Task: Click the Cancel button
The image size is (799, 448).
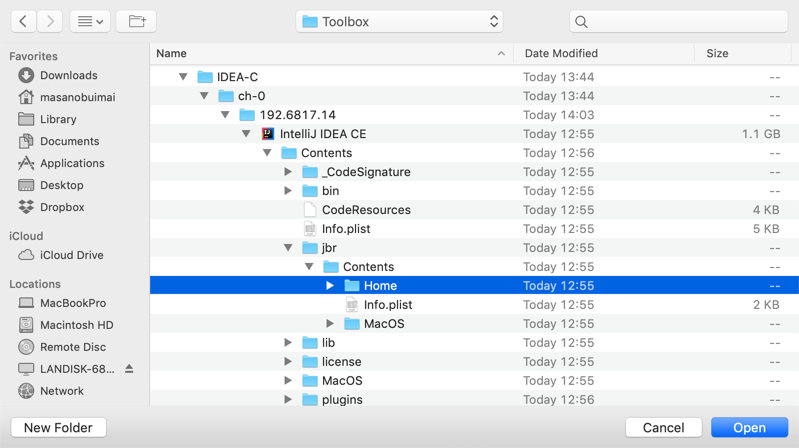Action: coord(663,427)
